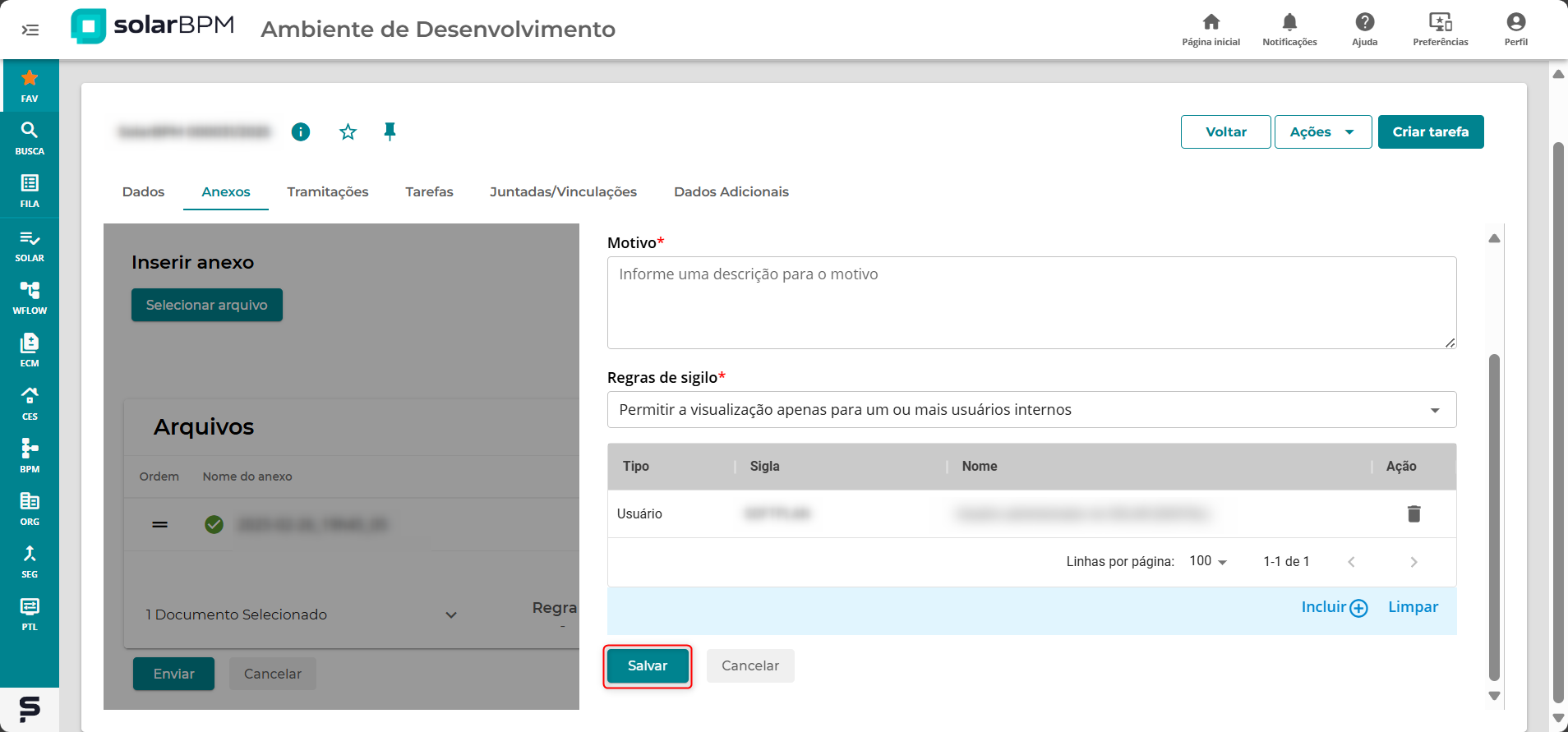Open the WFLOW sidebar module
The image size is (1568, 732).
click(30, 297)
